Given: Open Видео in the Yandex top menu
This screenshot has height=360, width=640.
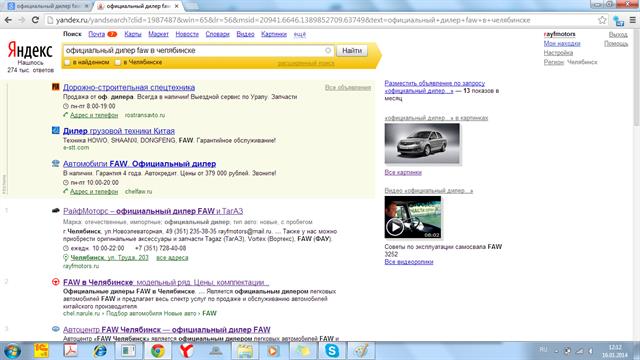Looking at the screenshot, I should [x=245, y=34].
